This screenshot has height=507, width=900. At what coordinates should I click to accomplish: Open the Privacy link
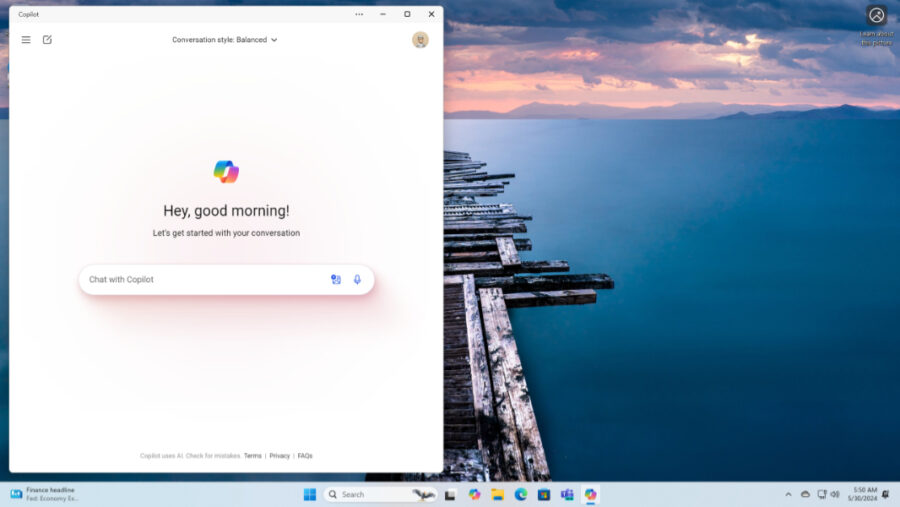280,456
